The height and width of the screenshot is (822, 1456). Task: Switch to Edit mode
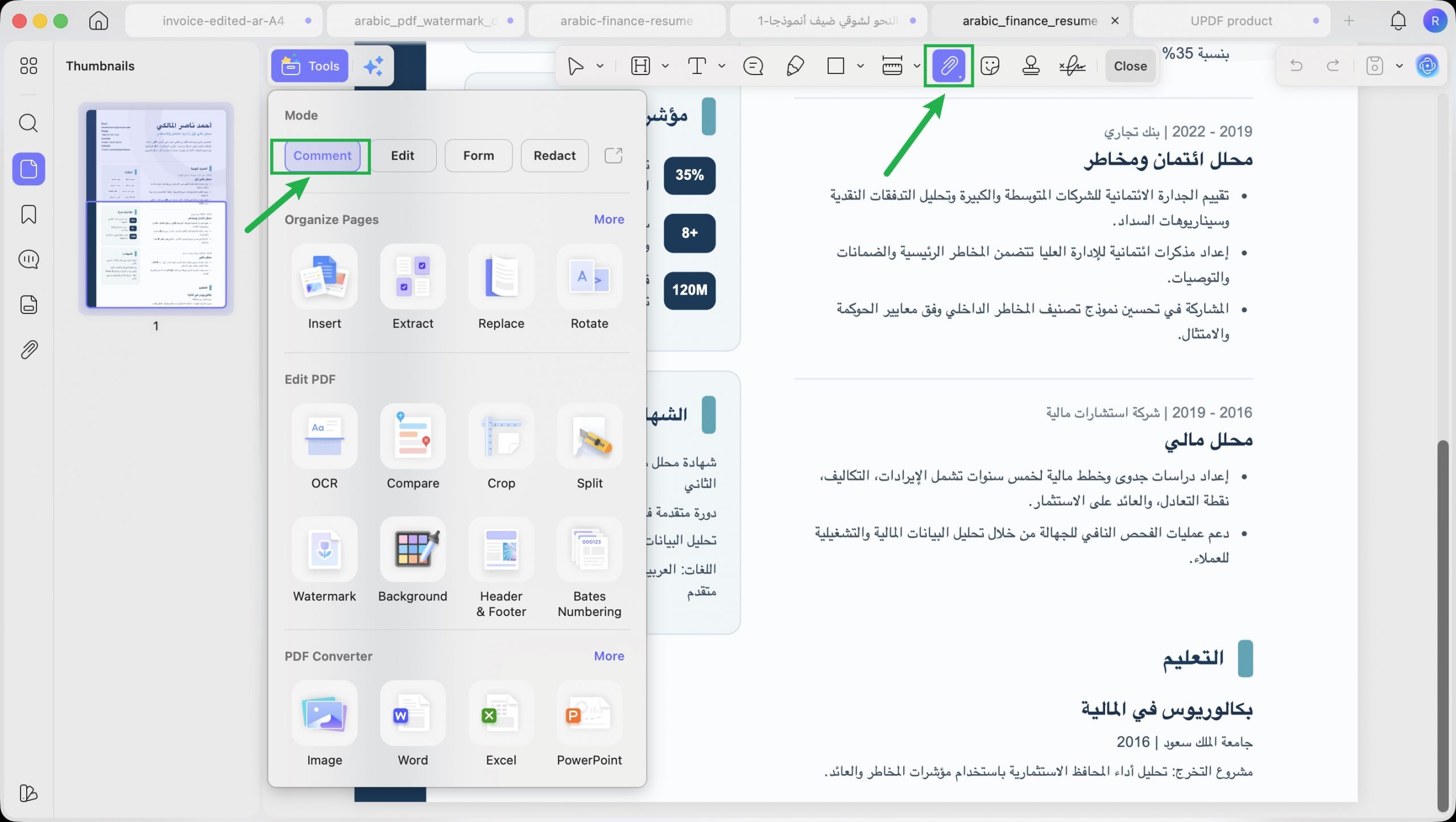point(403,156)
